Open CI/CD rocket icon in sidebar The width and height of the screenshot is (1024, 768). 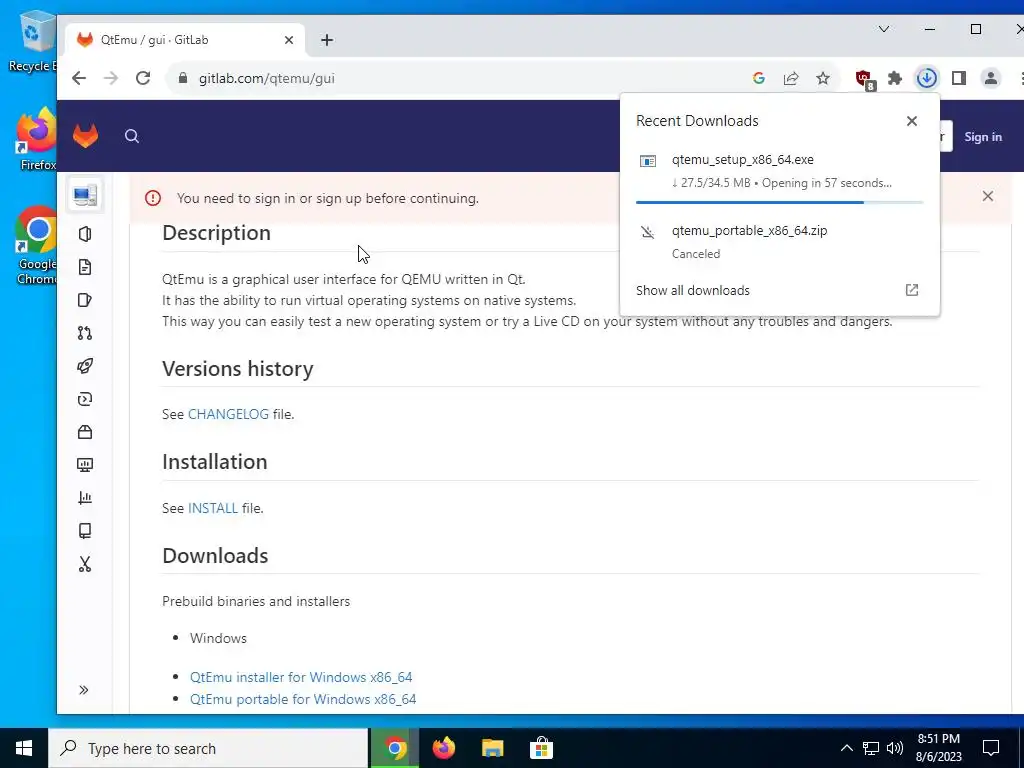click(85, 366)
